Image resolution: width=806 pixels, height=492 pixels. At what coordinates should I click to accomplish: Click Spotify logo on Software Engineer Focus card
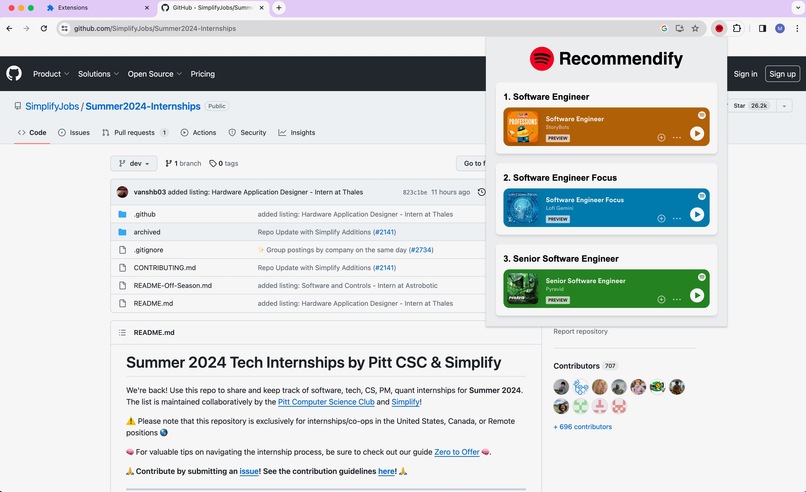pyautogui.click(x=702, y=196)
